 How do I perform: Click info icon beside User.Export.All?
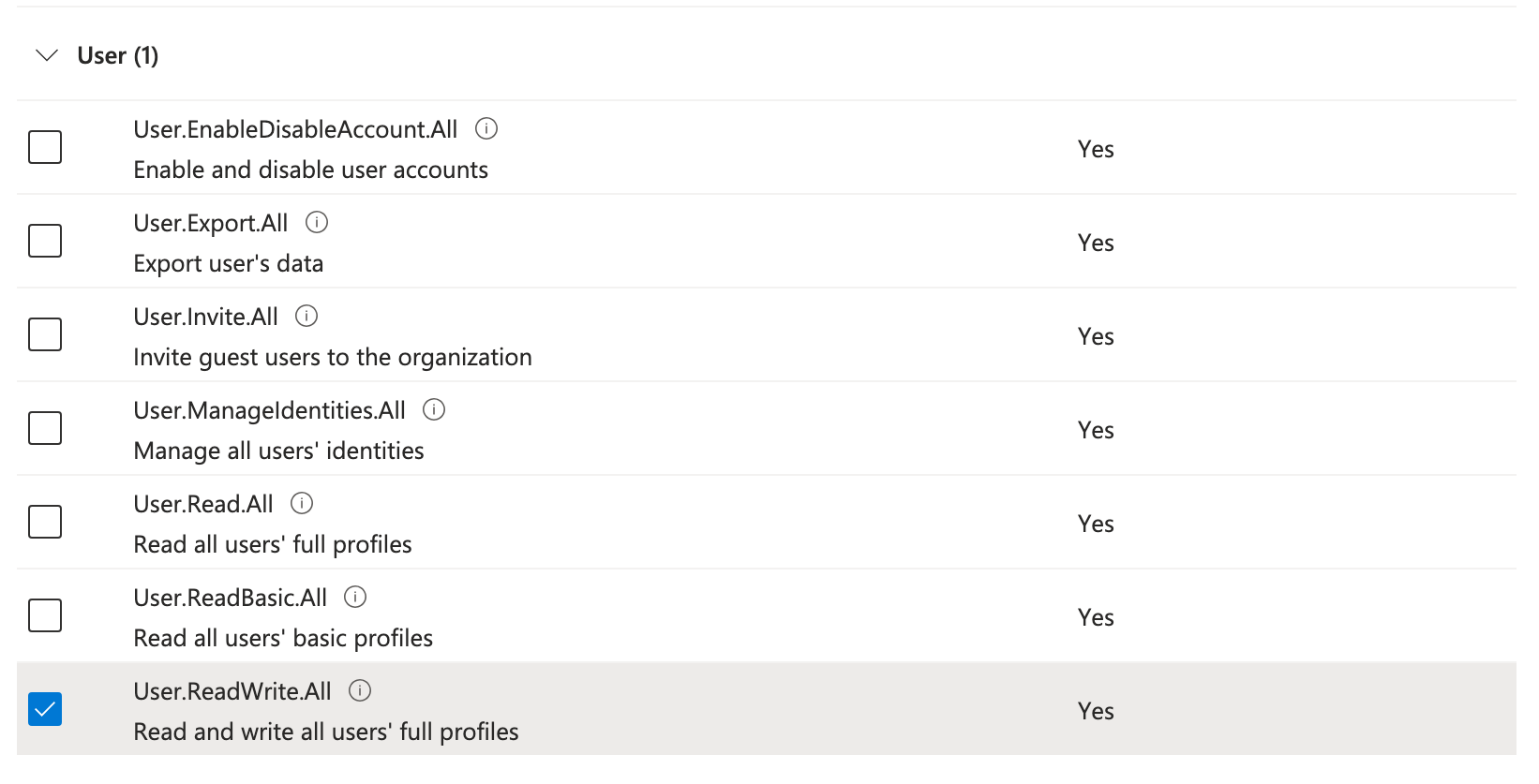click(x=317, y=222)
